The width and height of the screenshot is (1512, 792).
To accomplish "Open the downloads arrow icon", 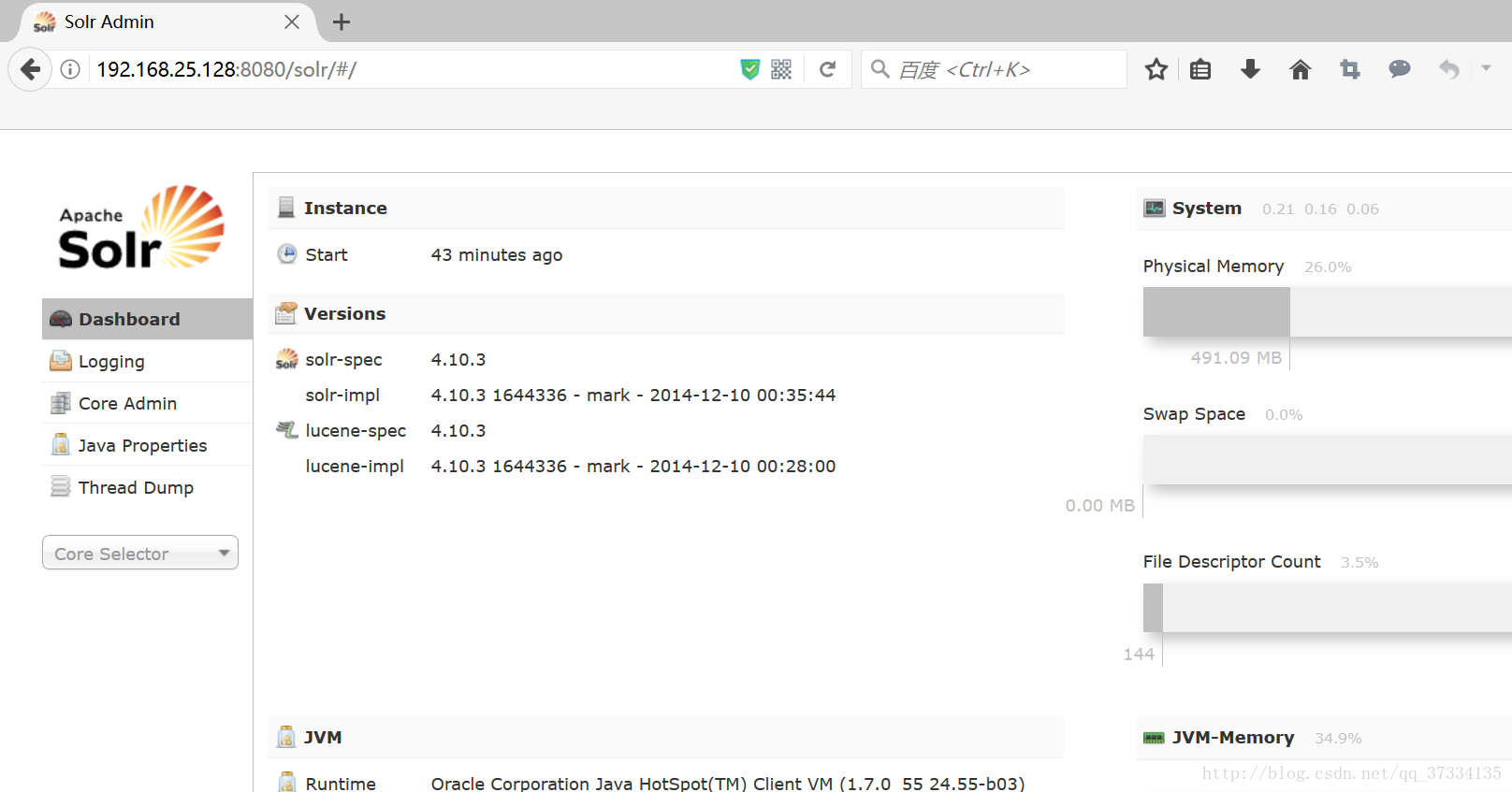I will [1250, 69].
